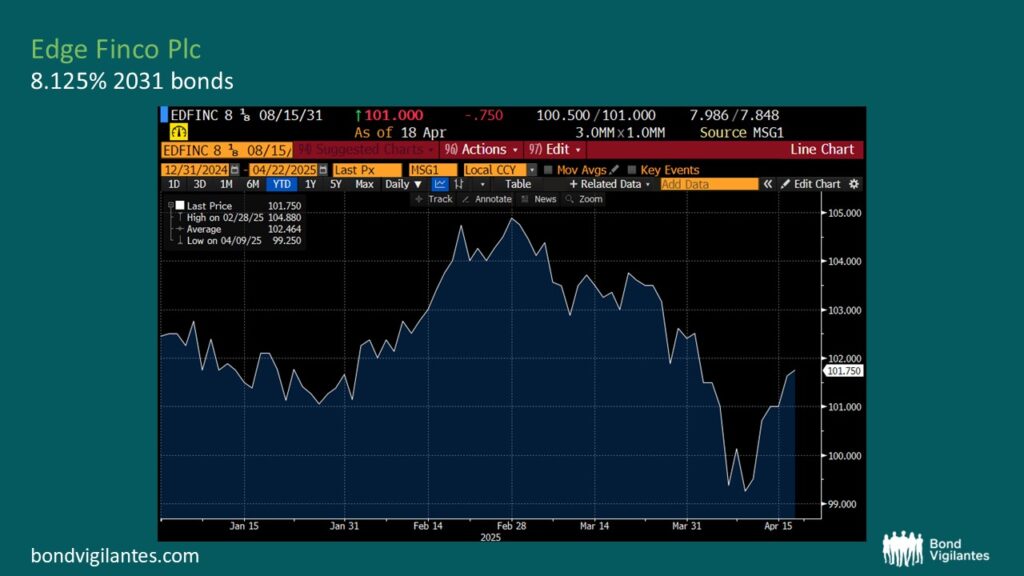
Task: Activate the Zoom magnifier tool
Action: pos(584,199)
